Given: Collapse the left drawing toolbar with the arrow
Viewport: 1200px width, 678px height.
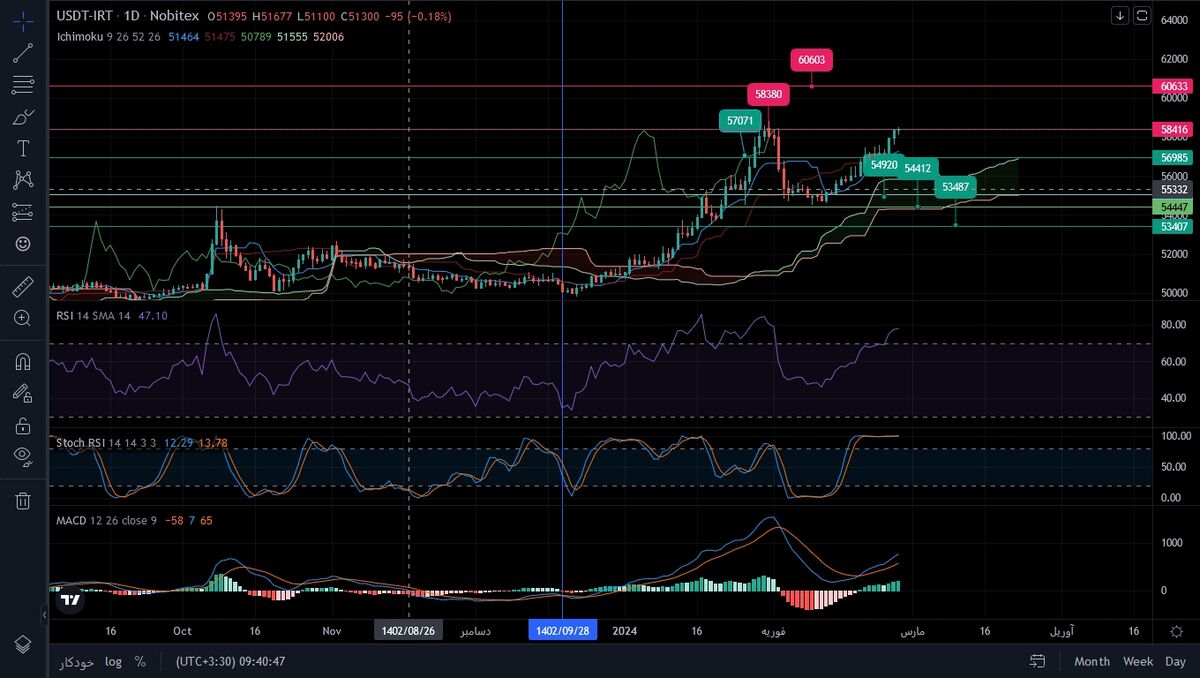Looking at the screenshot, I should (43, 616).
